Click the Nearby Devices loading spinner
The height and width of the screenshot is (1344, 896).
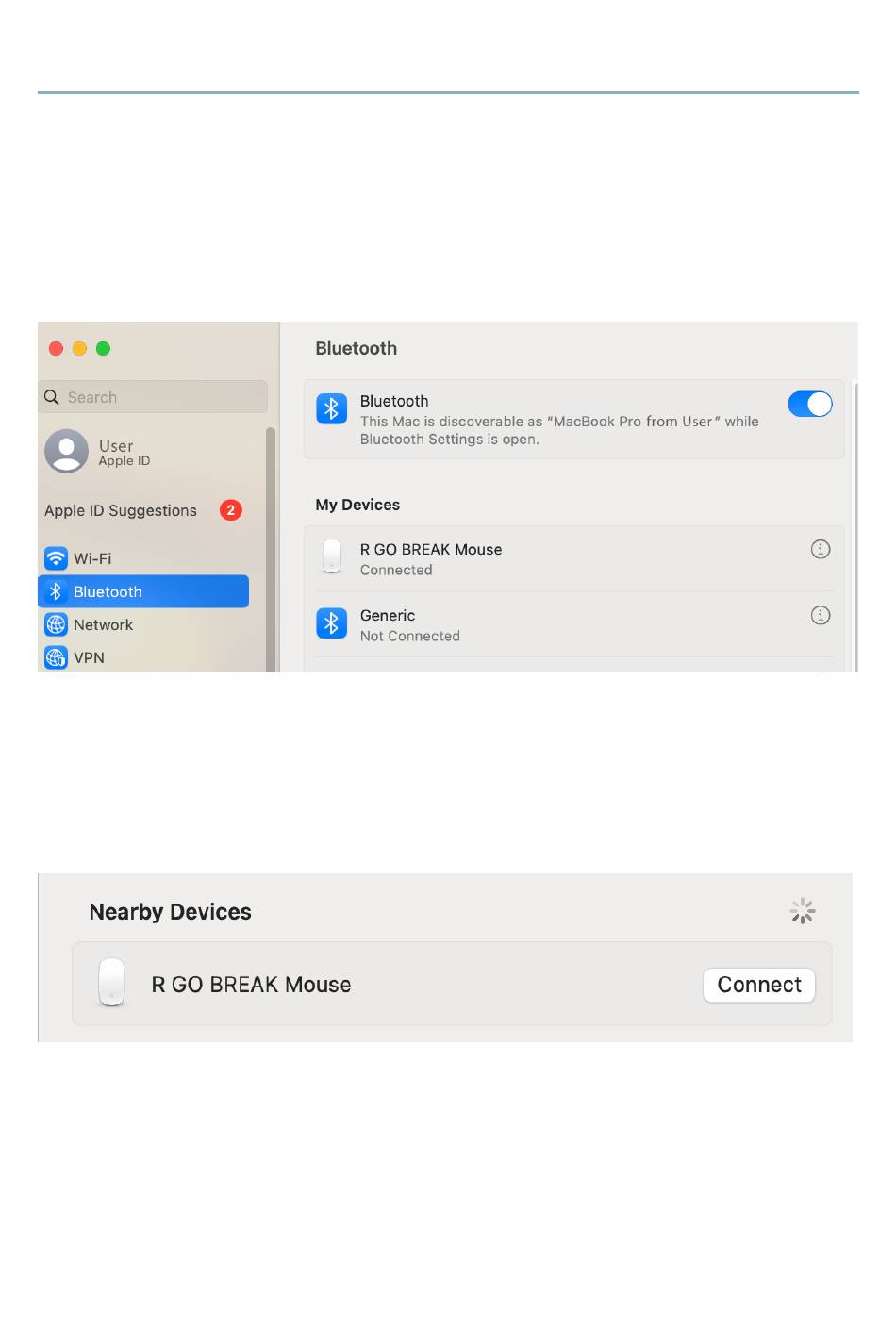tap(803, 911)
